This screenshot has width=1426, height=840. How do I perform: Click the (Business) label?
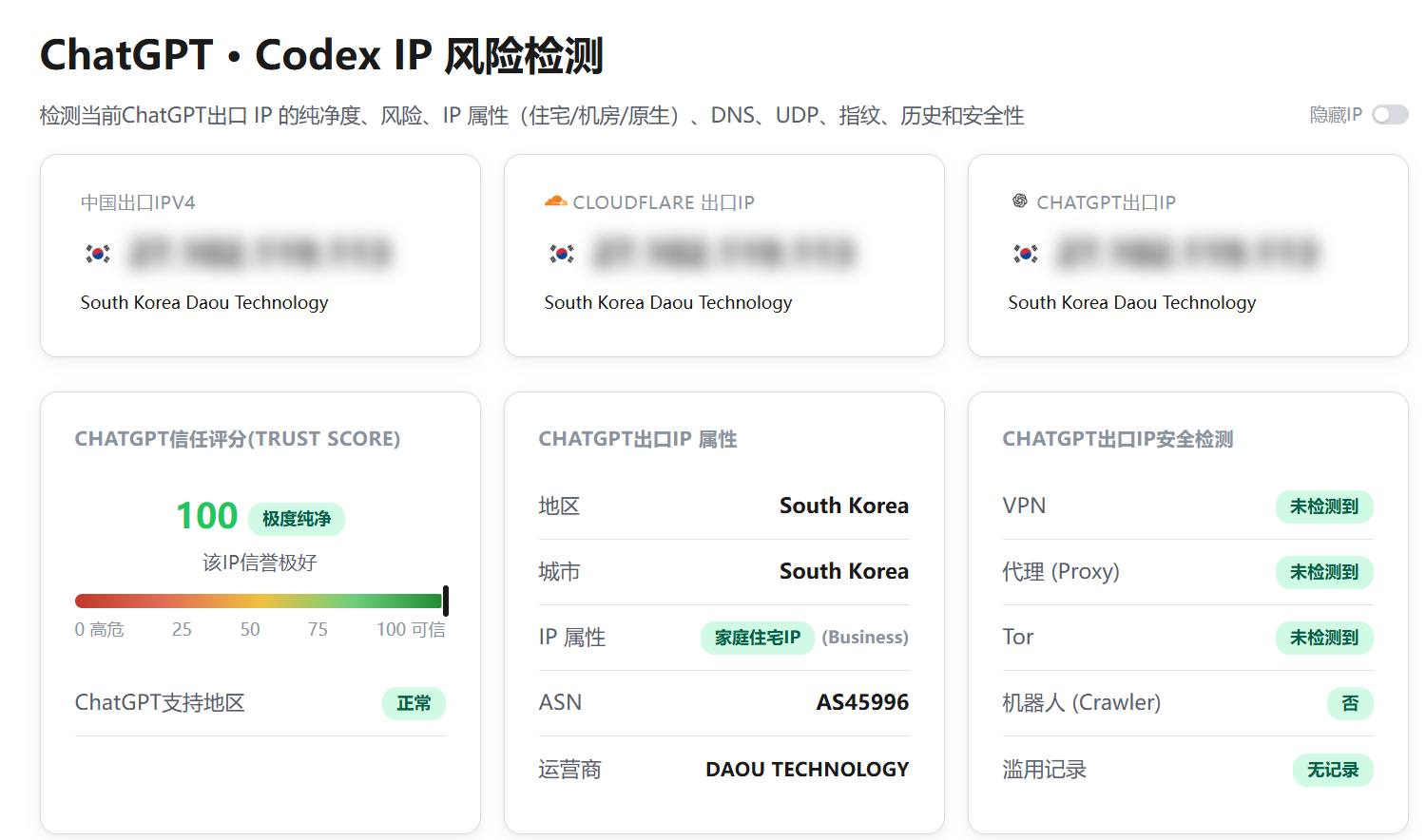coord(865,638)
